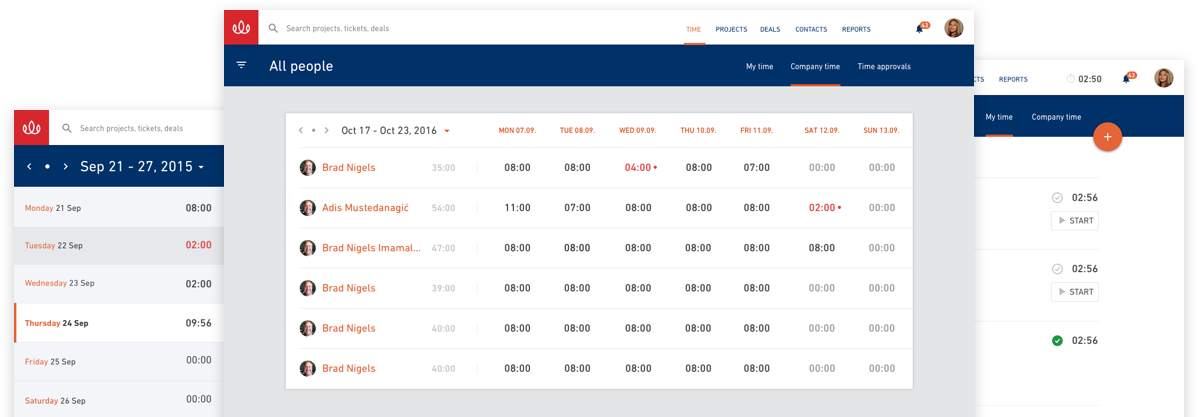The height and width of the screenshot is (417, 1198).
Task: Click search field in center window
Action: coord(337,28)
